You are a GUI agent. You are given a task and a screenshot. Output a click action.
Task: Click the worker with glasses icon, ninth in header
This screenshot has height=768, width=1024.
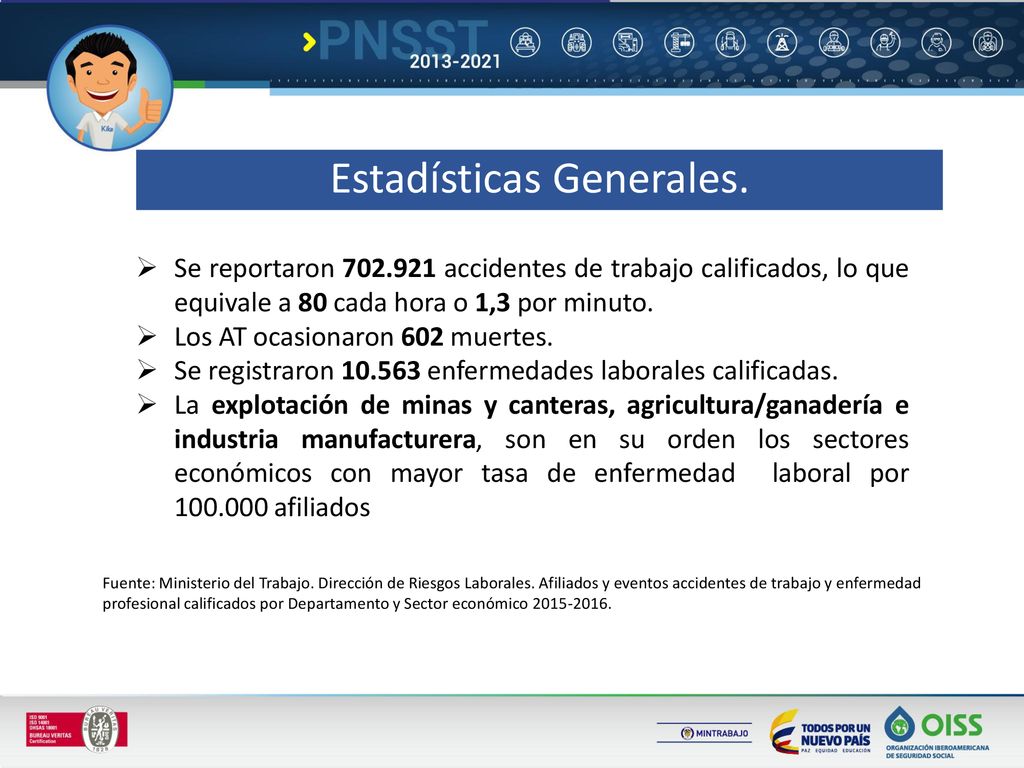point(936,43)
